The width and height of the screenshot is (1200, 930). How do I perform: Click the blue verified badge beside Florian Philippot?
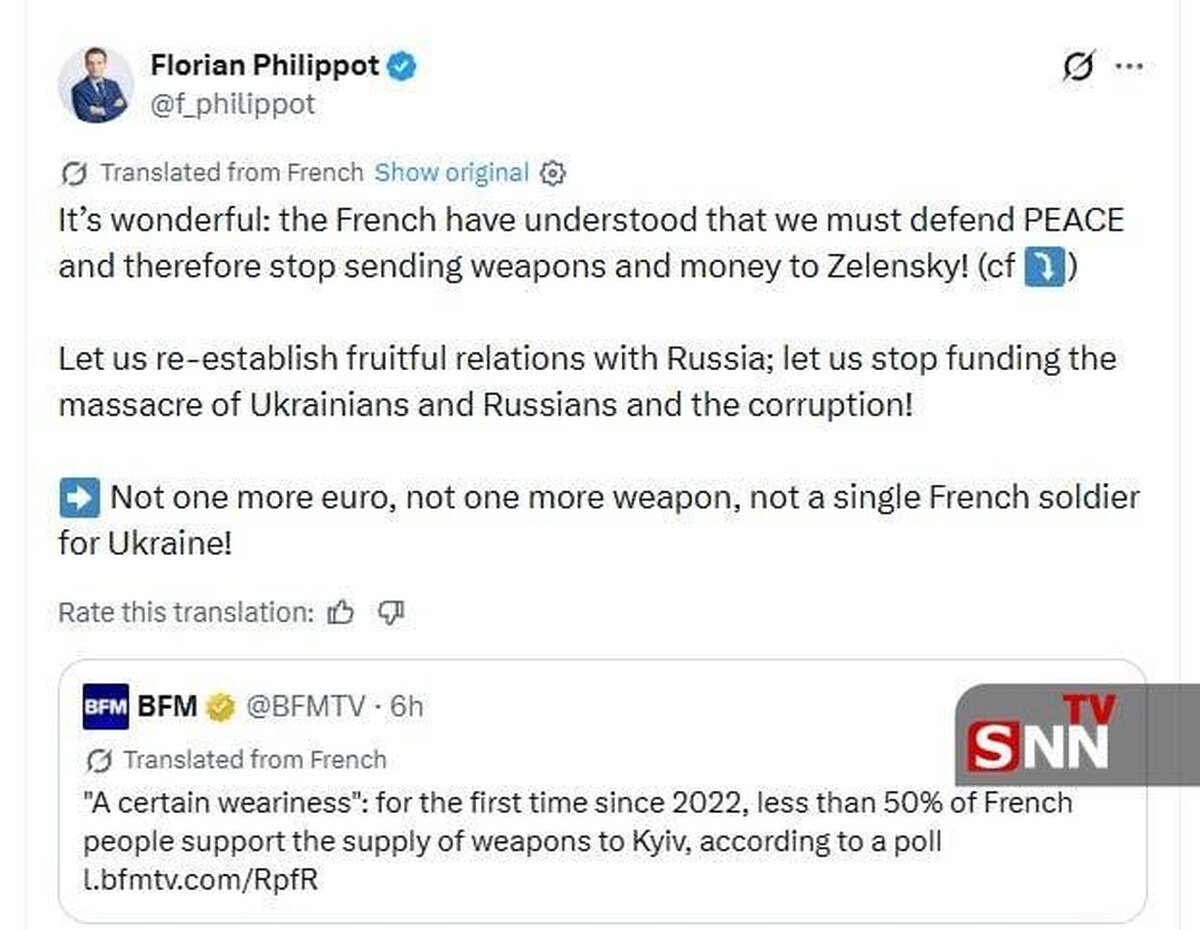tap(402, 67)
